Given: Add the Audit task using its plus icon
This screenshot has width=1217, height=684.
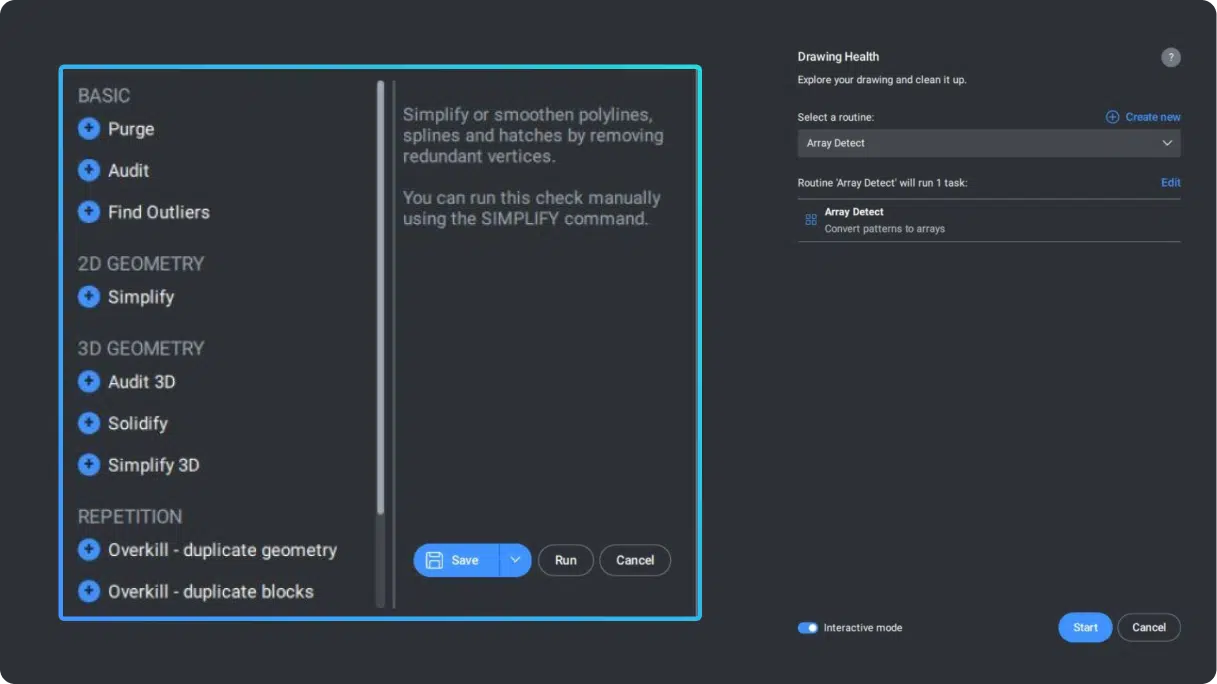Looking at the screenshot, I should point(89,171).
